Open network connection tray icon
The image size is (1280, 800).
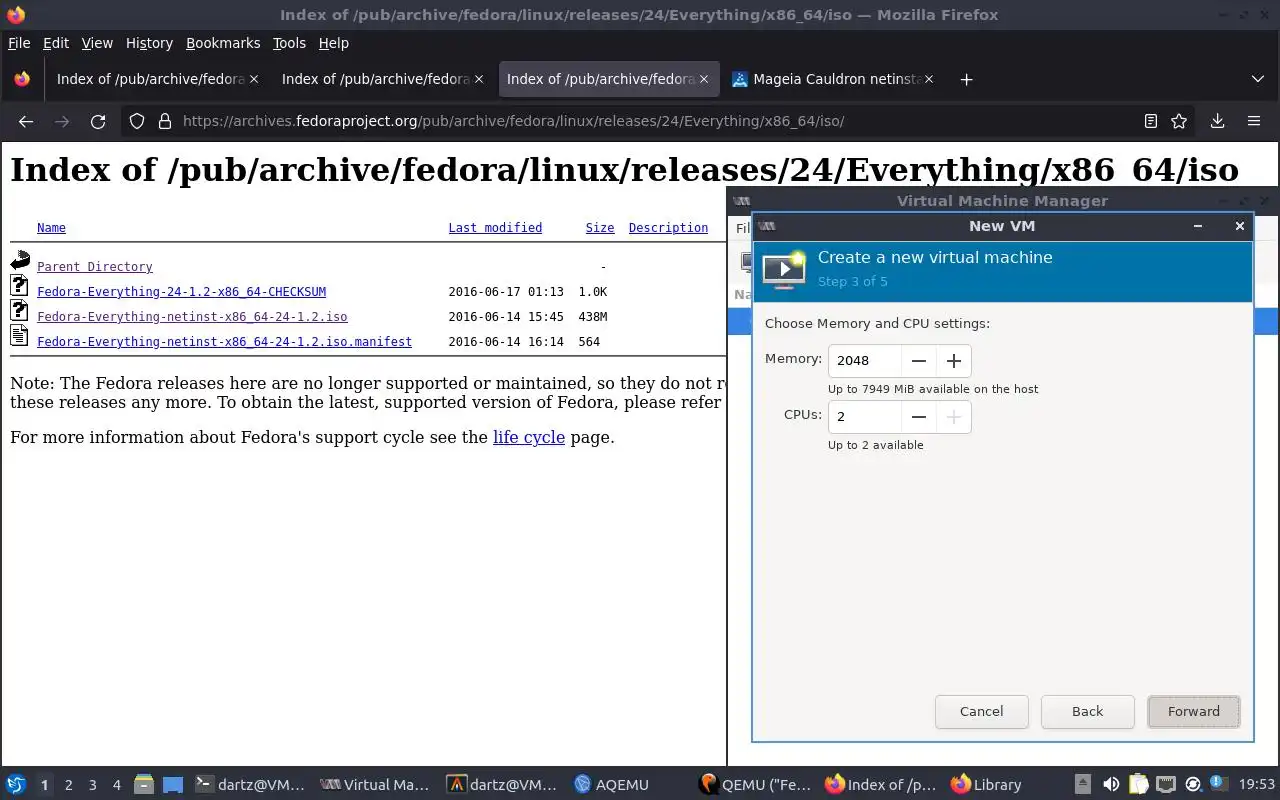(1165, 784)
